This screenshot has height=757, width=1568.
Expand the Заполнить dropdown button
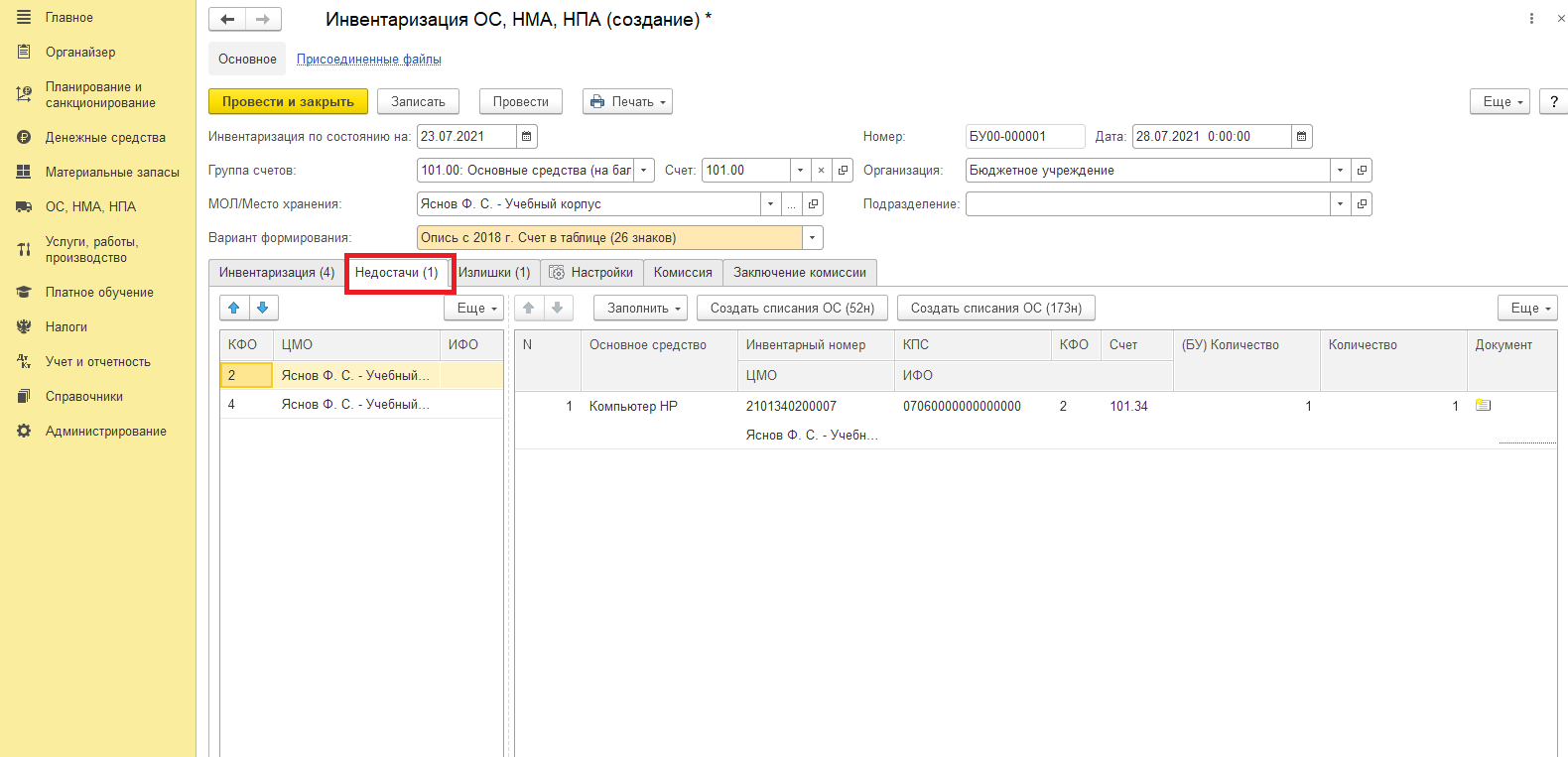(x=640, y=309)
